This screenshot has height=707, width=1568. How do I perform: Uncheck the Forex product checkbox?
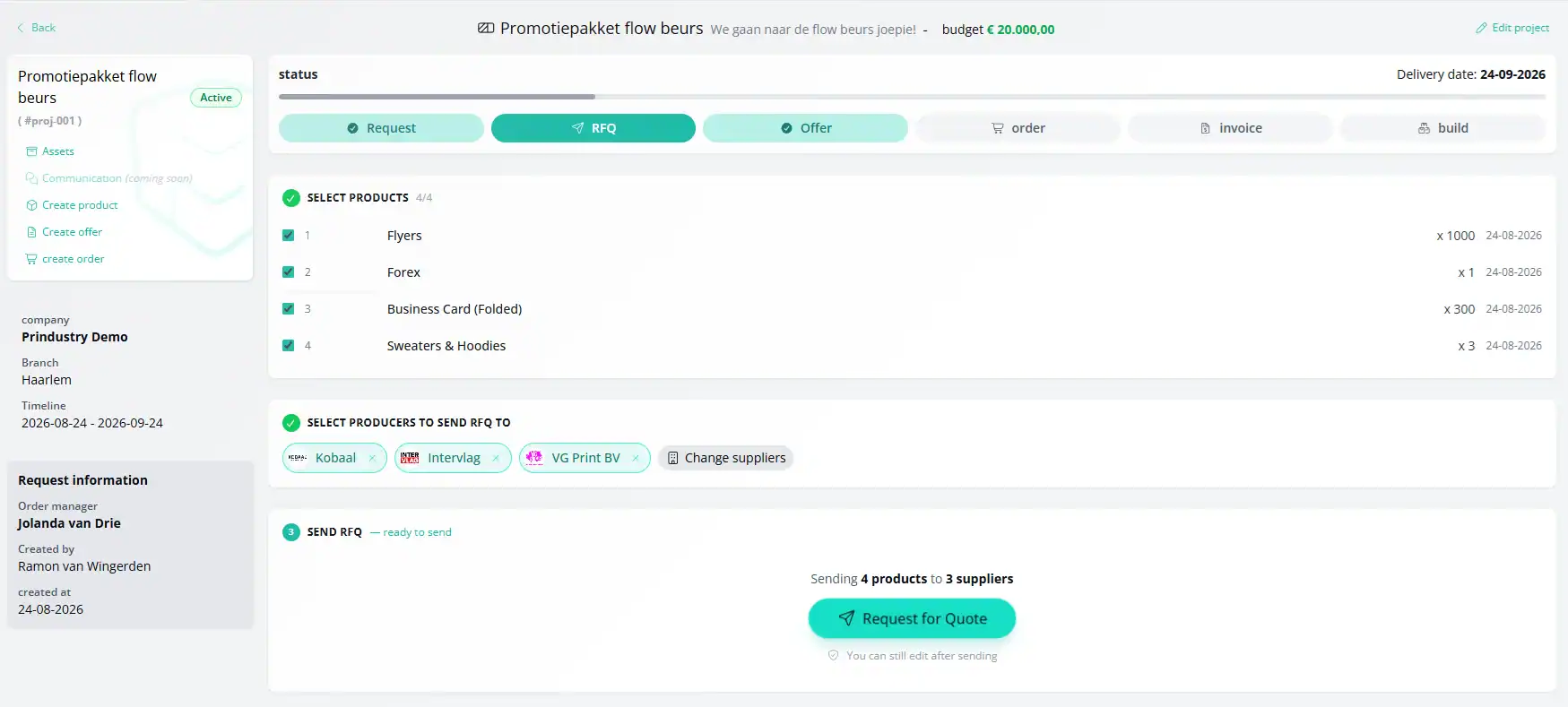pos(289,272)
